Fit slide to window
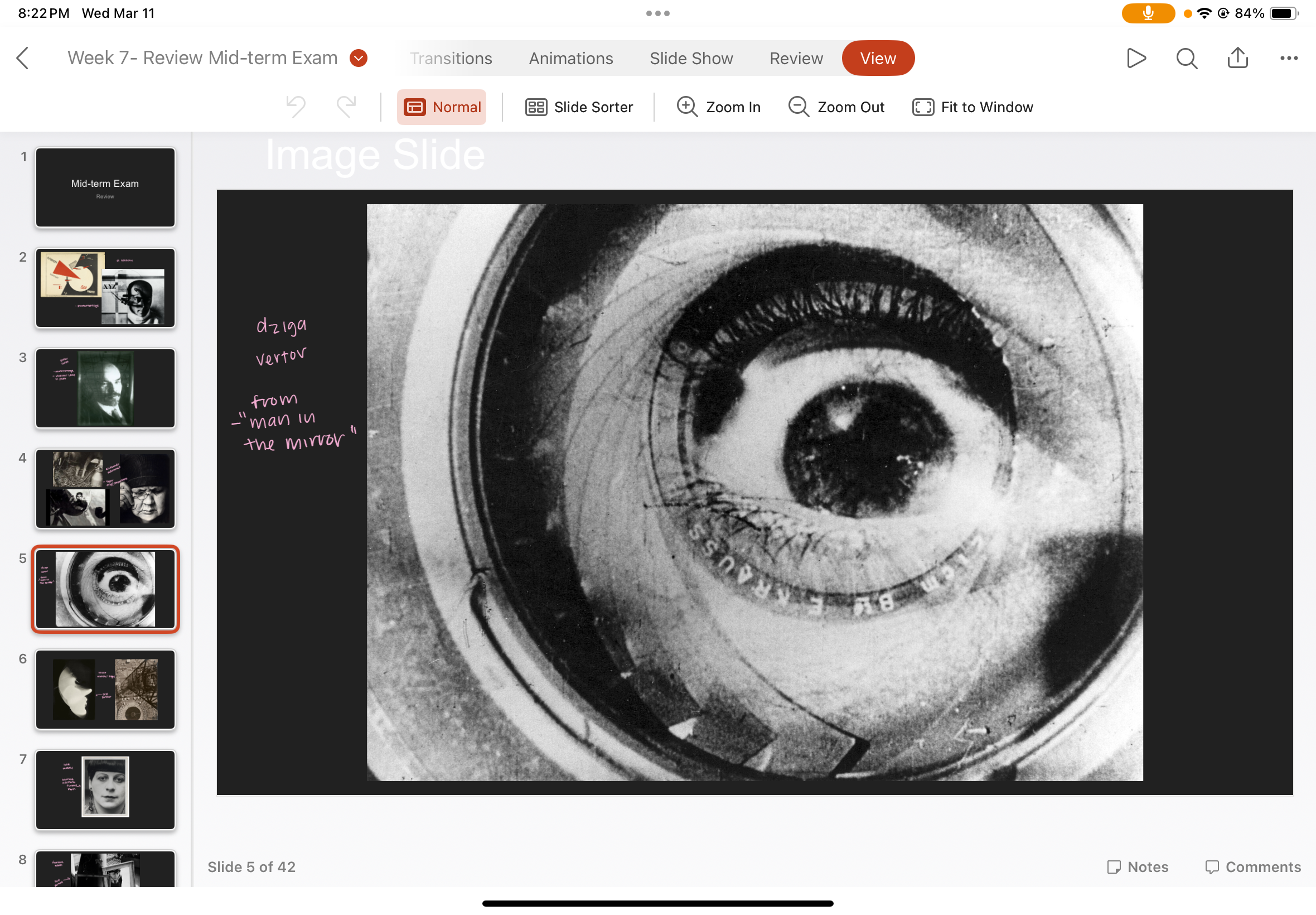Screen dimensions: 1316x915 point(973,107)
